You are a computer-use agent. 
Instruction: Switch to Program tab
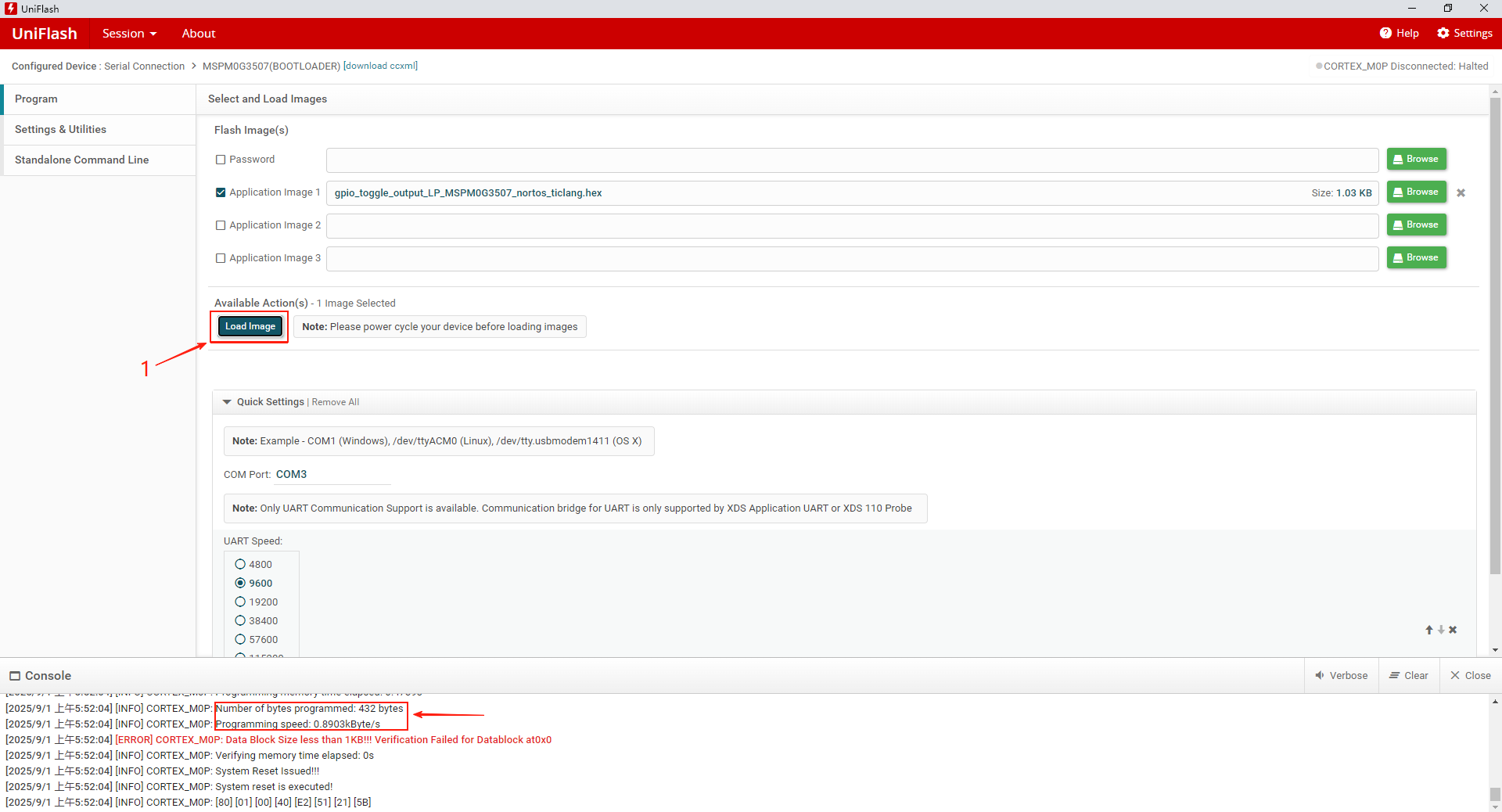pos(99,99)
